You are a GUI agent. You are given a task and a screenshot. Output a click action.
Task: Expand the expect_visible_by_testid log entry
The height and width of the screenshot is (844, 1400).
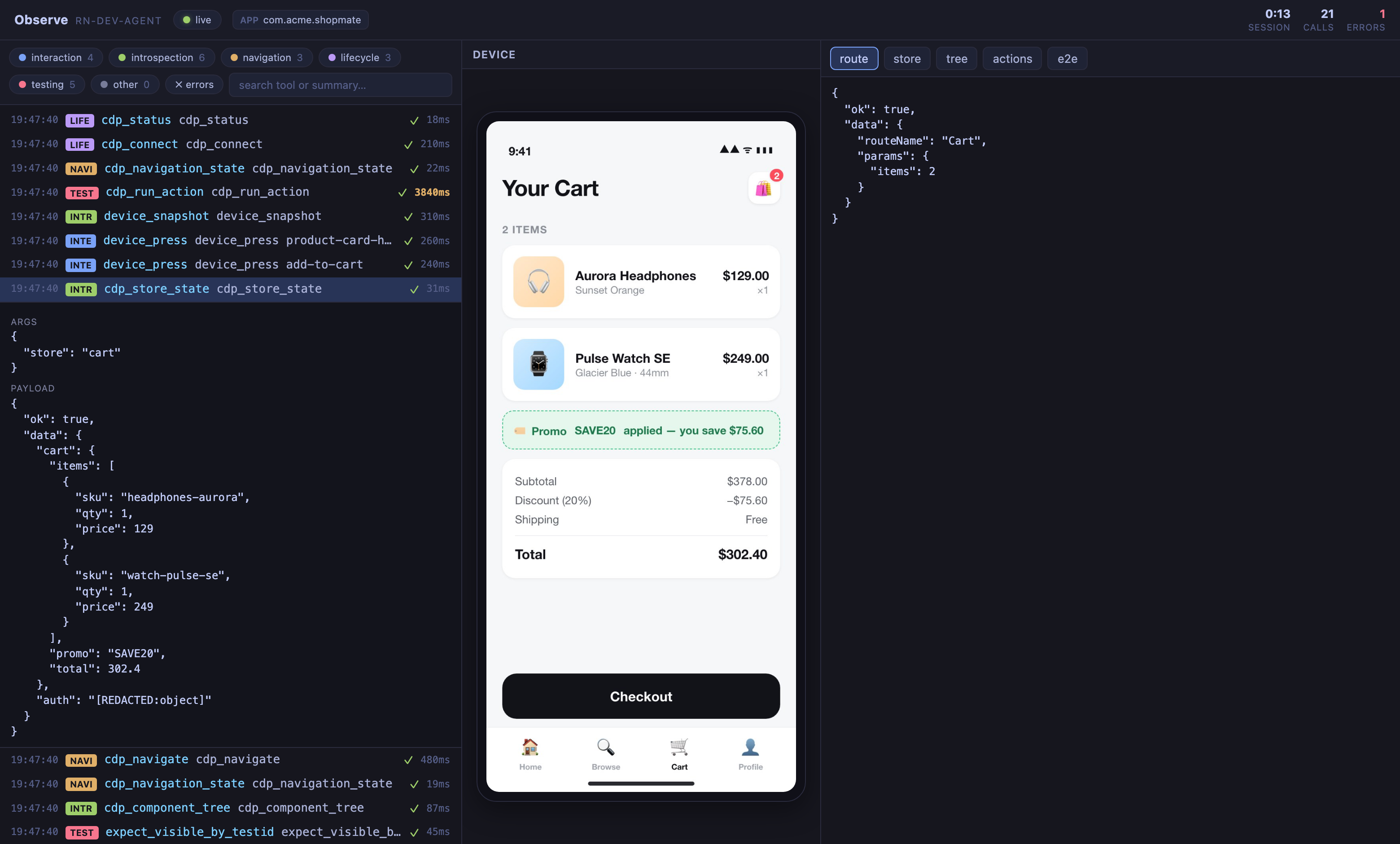pos(231,832)
